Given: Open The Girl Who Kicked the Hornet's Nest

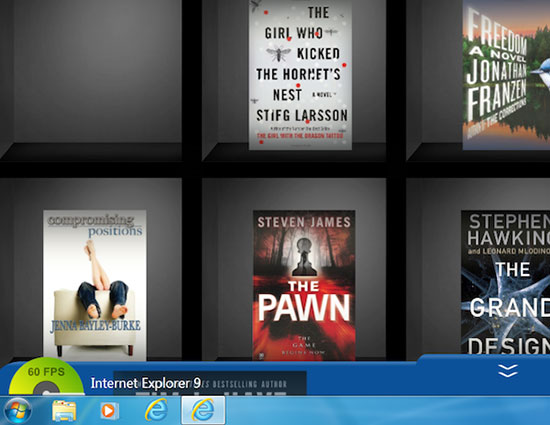Looking at the screenshot, I should [x=300, y=75].
